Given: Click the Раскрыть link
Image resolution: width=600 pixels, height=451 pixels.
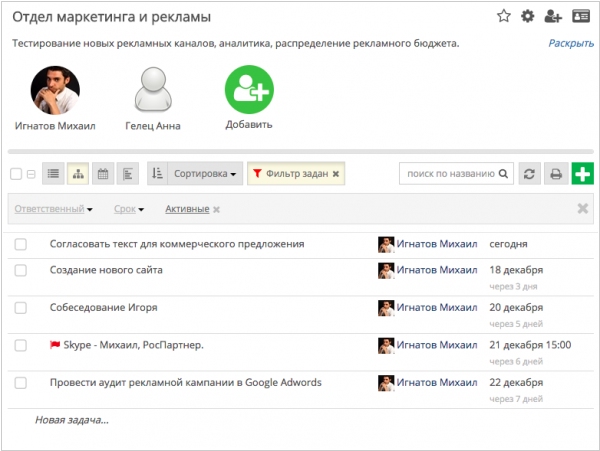Looking at the screenshot, I should tap(571, 43).
